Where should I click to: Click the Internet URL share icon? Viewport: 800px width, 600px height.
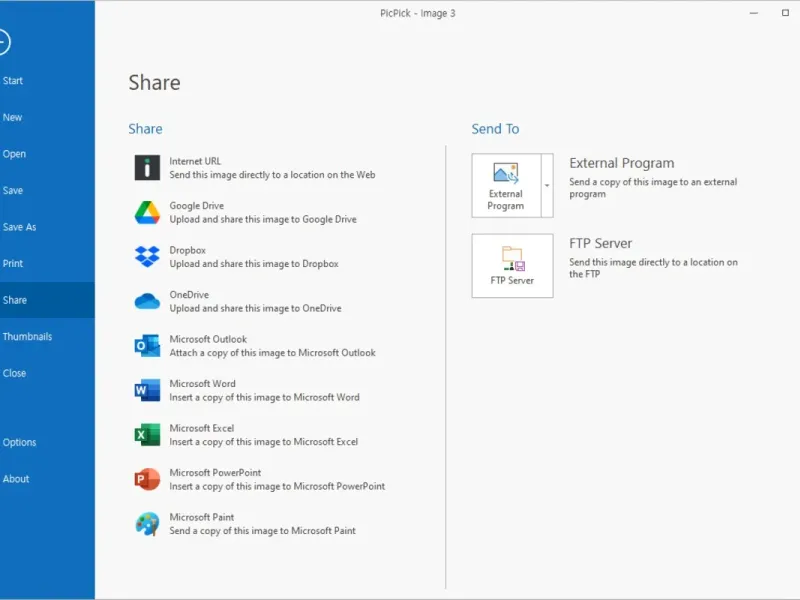click(147, 168)
